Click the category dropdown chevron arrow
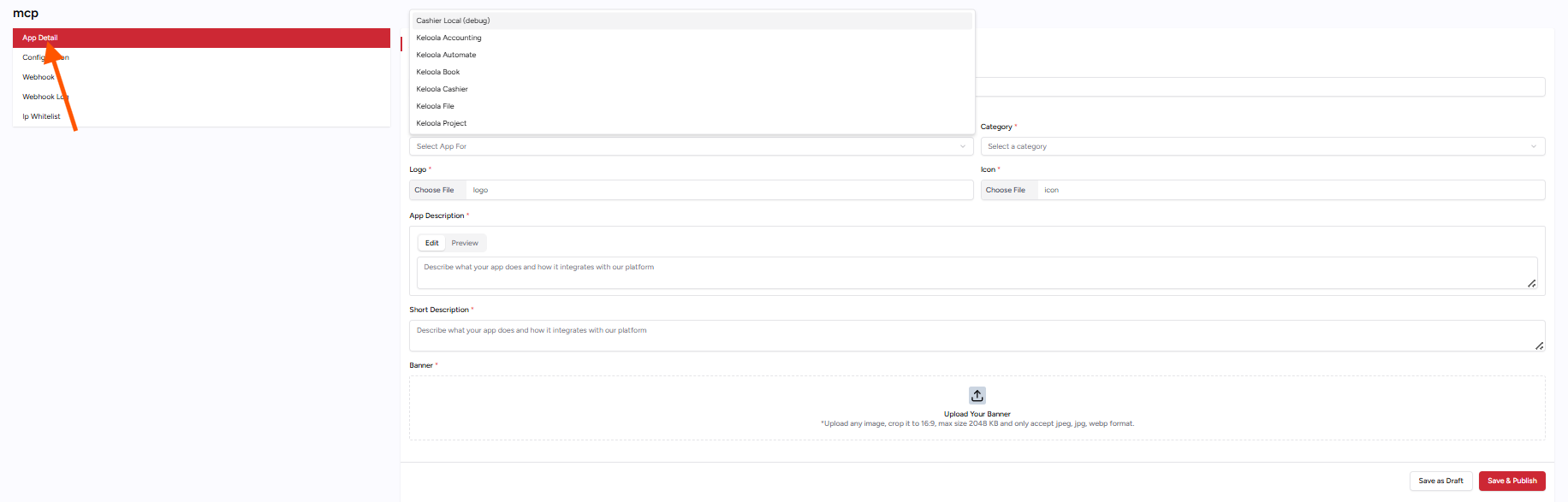The width and height of the screenshot is (1568, 502). coord(1534,146)
